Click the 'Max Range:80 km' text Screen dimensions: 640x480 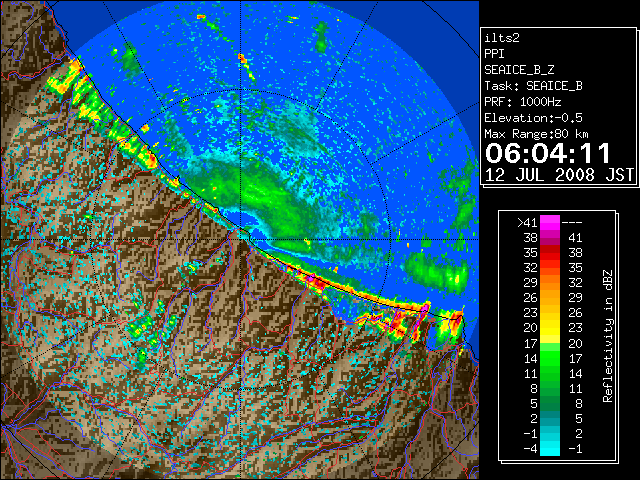tap(536, 134)
